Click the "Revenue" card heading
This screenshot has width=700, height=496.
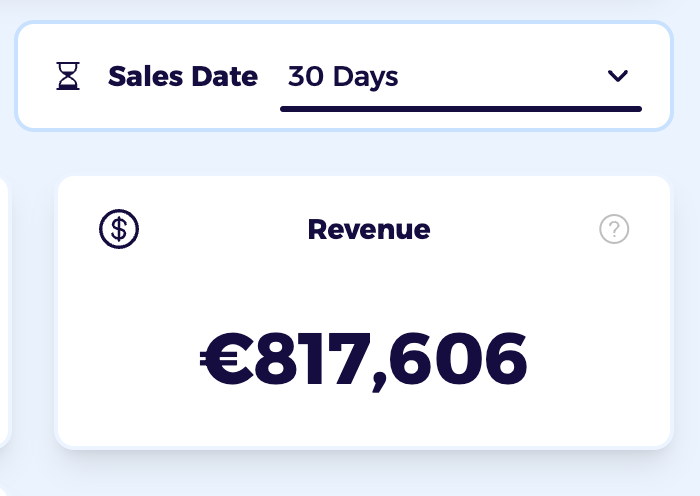369,229
